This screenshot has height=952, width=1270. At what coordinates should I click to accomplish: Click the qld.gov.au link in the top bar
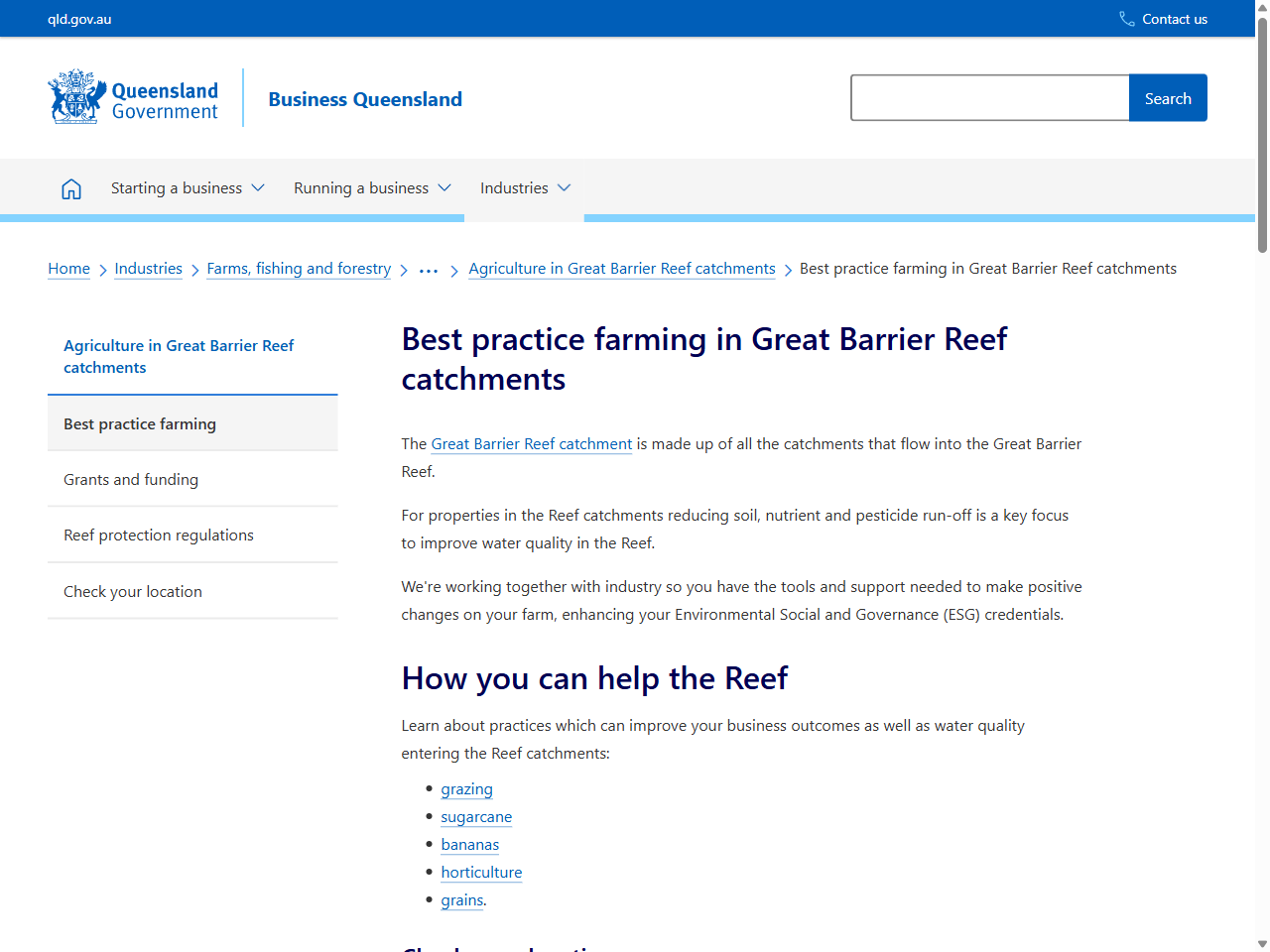pos(76,18)
